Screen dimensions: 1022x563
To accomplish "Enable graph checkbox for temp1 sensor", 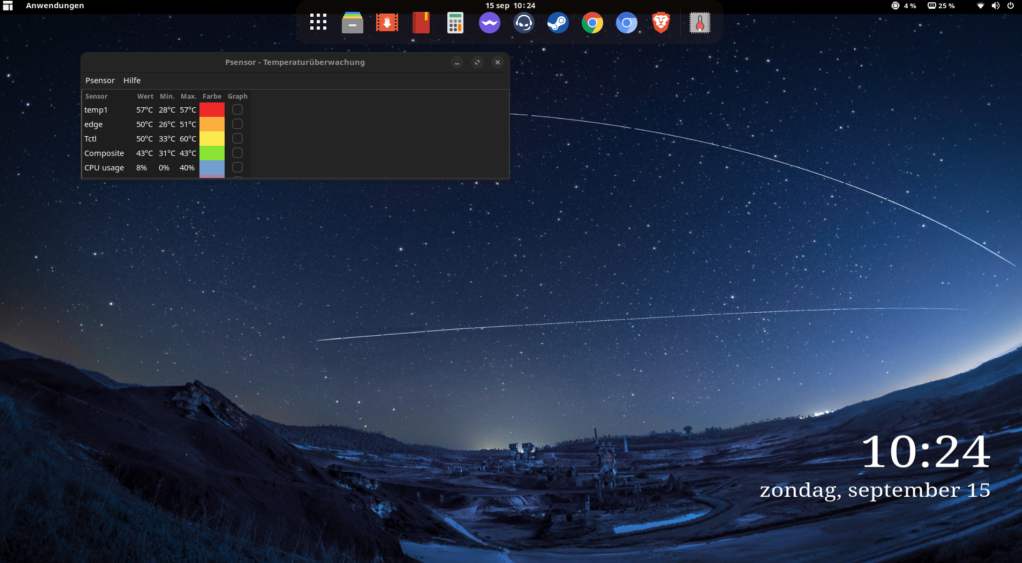I will click(237, 110).
